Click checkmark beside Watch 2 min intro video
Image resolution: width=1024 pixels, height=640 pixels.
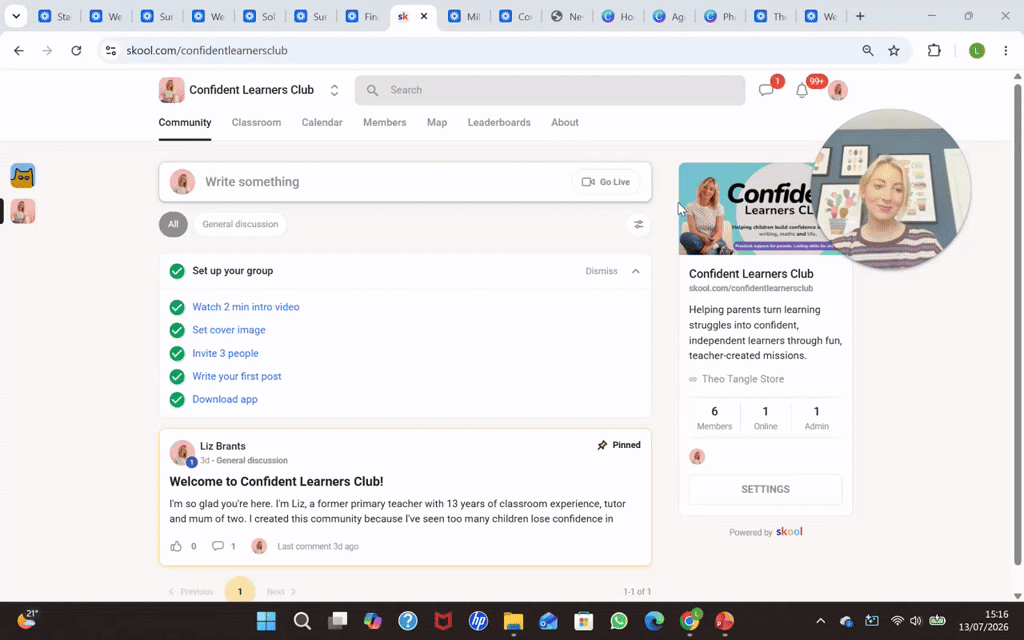[177, 307]
